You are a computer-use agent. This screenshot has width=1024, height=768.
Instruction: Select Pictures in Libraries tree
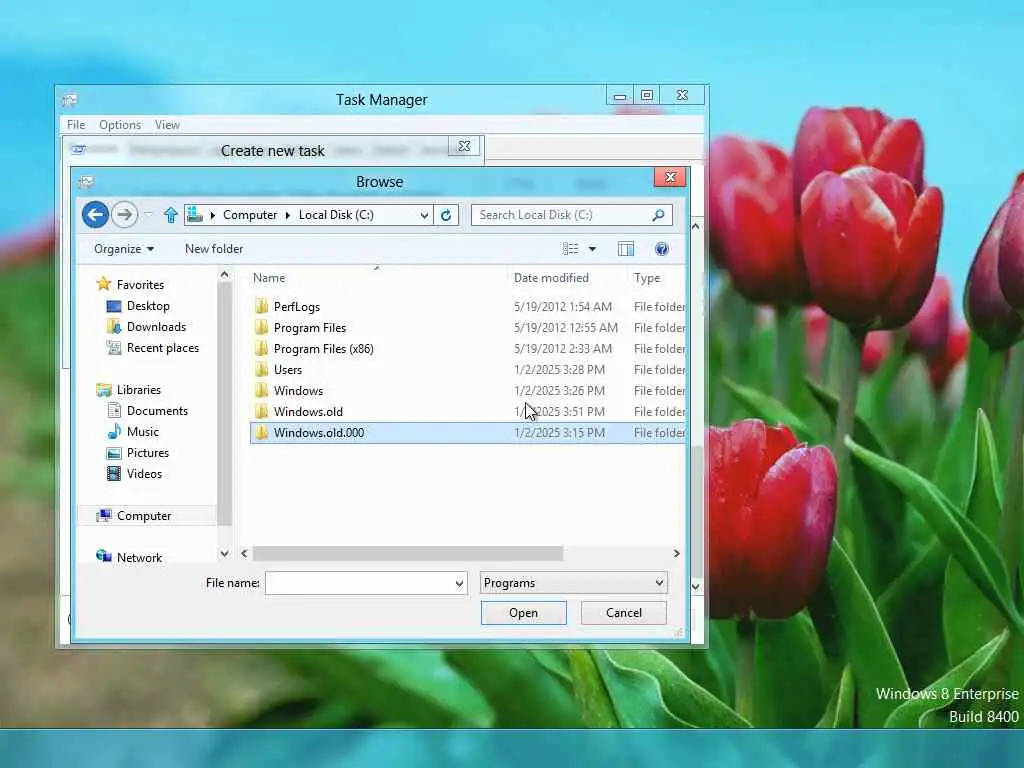pos(148,453)
